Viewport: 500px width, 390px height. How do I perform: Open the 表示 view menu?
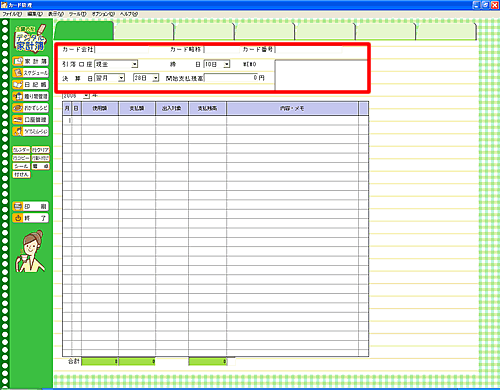[x=56, y=14]
